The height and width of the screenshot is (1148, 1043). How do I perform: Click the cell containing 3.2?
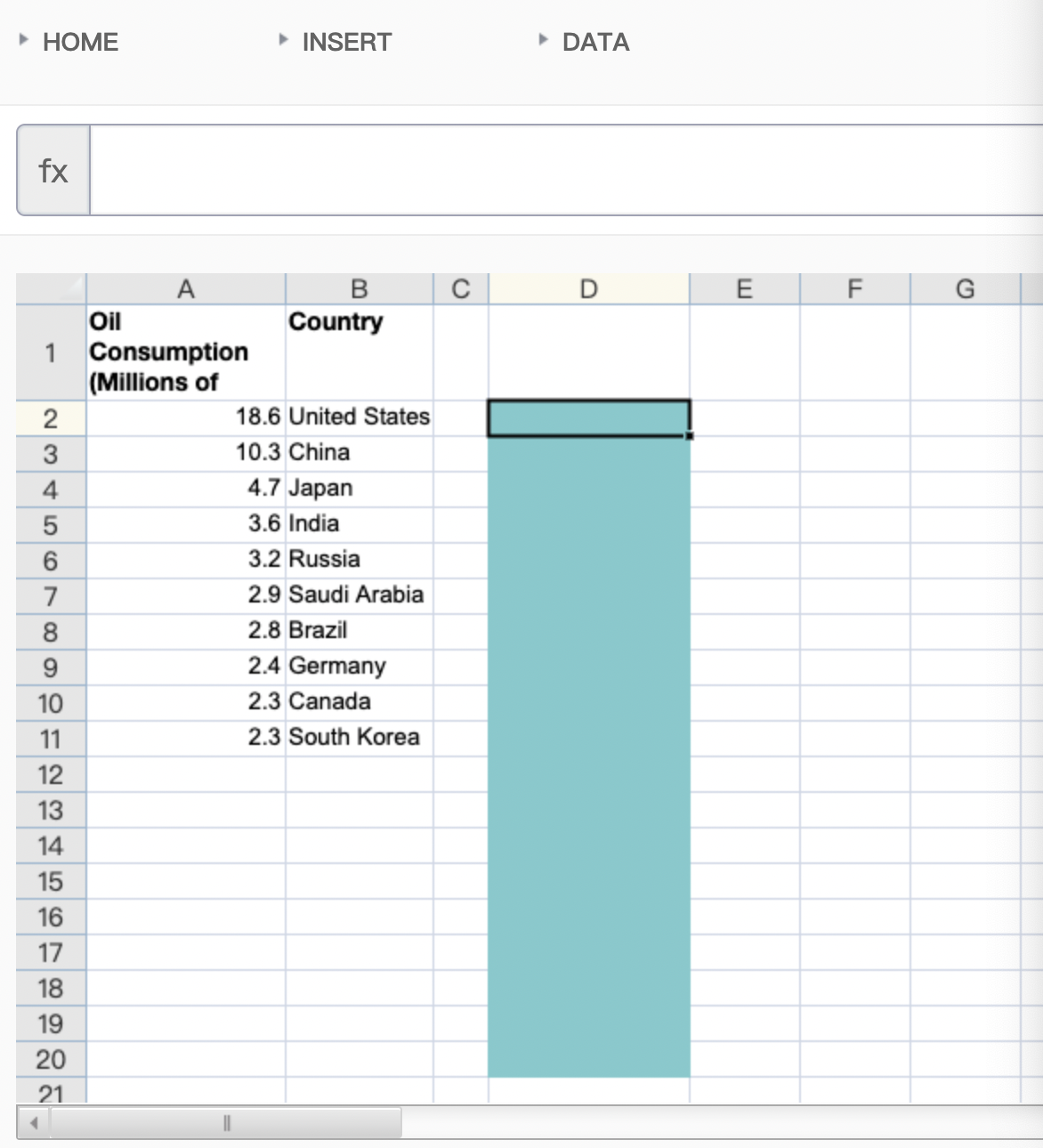[186, 561]
